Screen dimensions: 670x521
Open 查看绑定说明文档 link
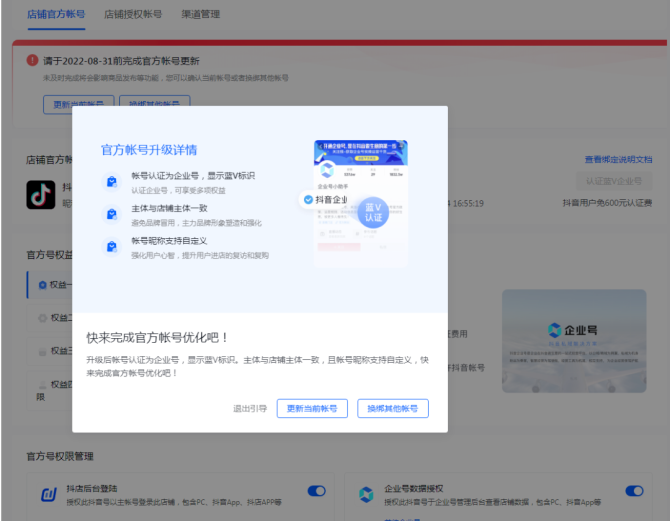[618, 159]
